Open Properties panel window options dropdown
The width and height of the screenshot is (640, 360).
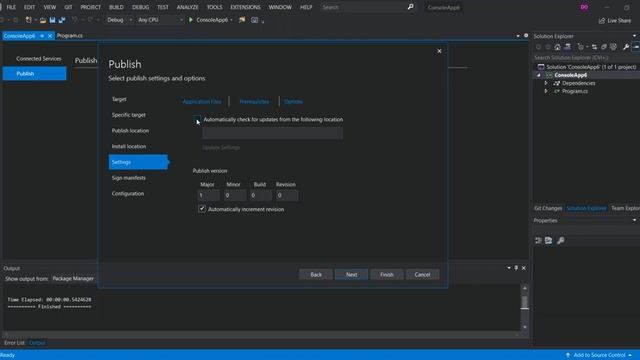click(634, 220)
